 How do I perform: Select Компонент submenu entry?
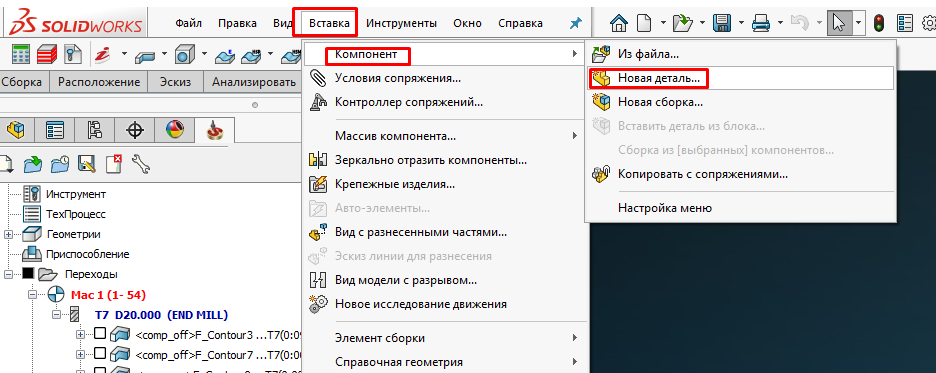pyautogui.click(x=444, y=54)
